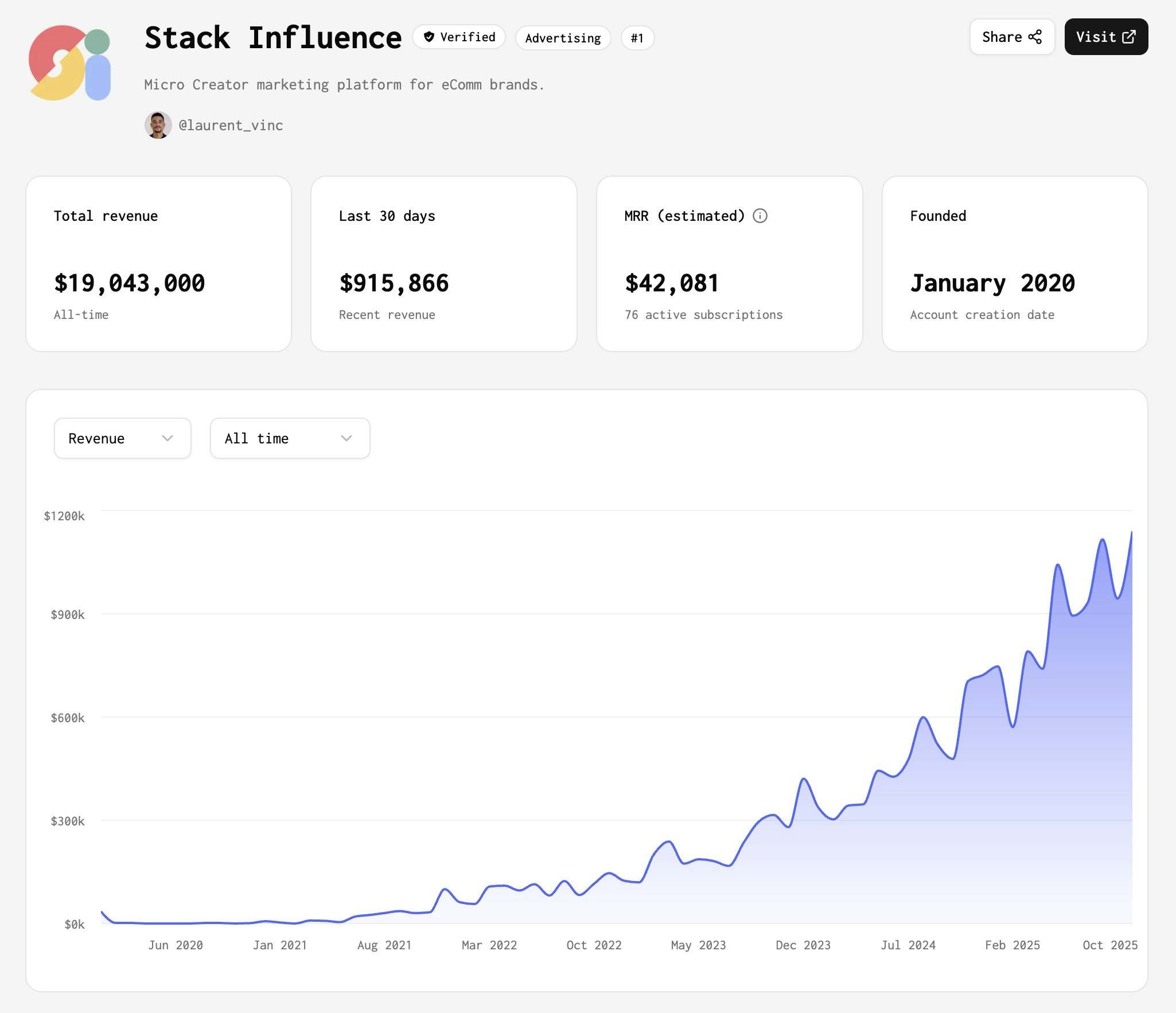Click the Share button
Image resolution: width=1176 pixels, height=1013 pixels.
[x=1013, y=36]
